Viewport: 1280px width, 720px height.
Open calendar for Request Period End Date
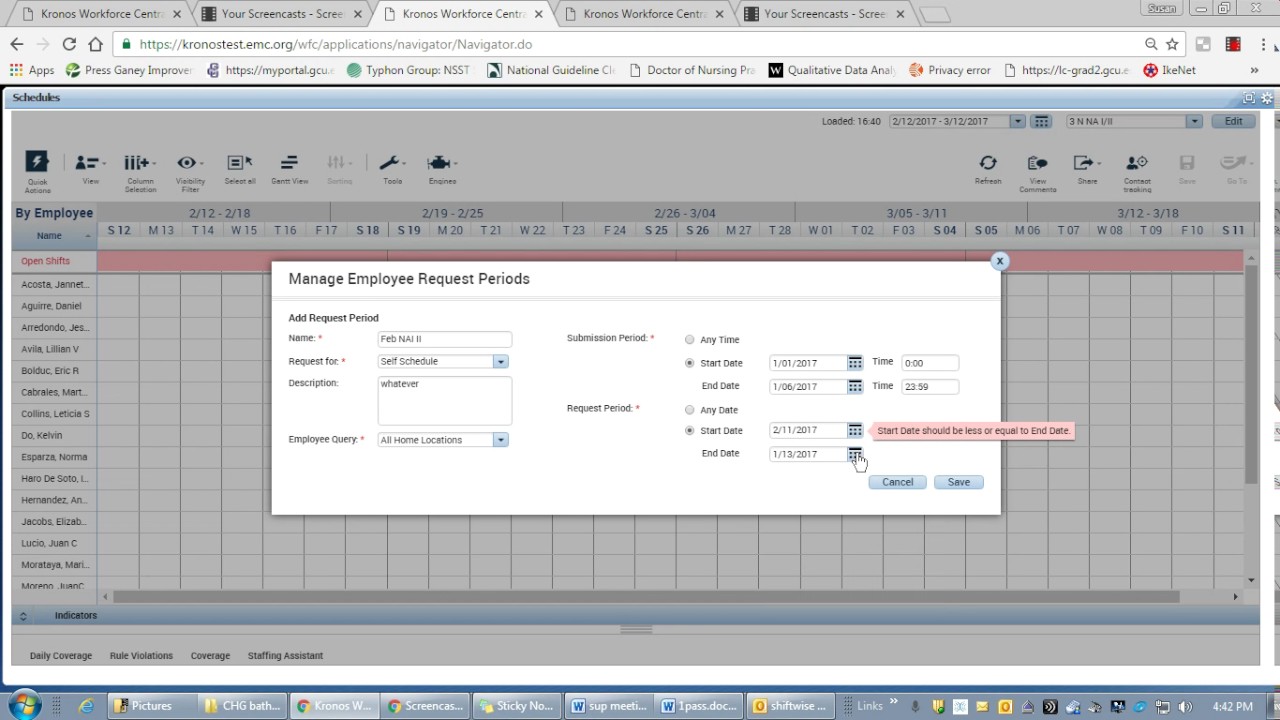tap(855, 454)
